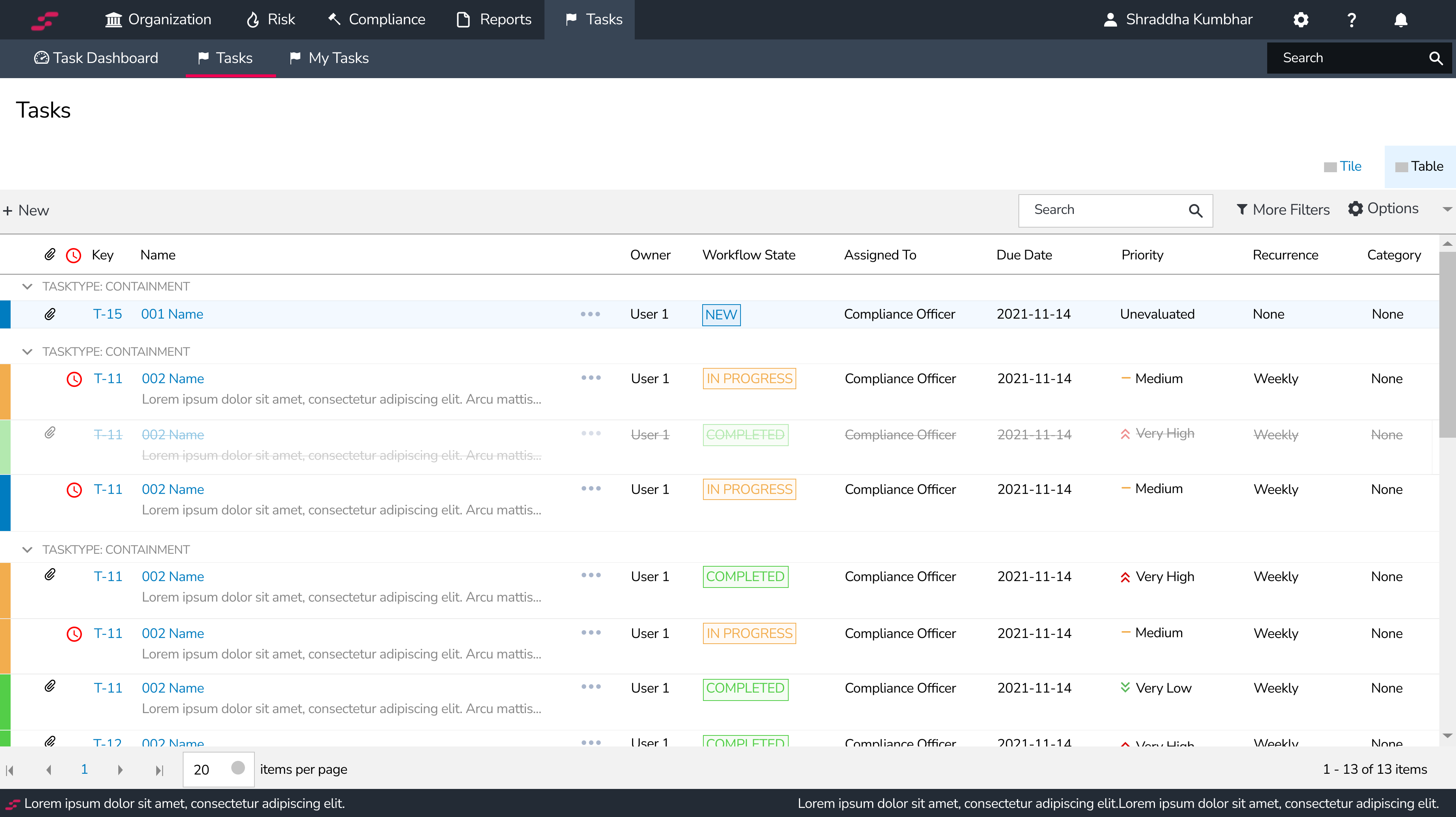This screenshot has height=817, width=1456.
Task: Open the 001 Name task link
Action: coord(172,314)
